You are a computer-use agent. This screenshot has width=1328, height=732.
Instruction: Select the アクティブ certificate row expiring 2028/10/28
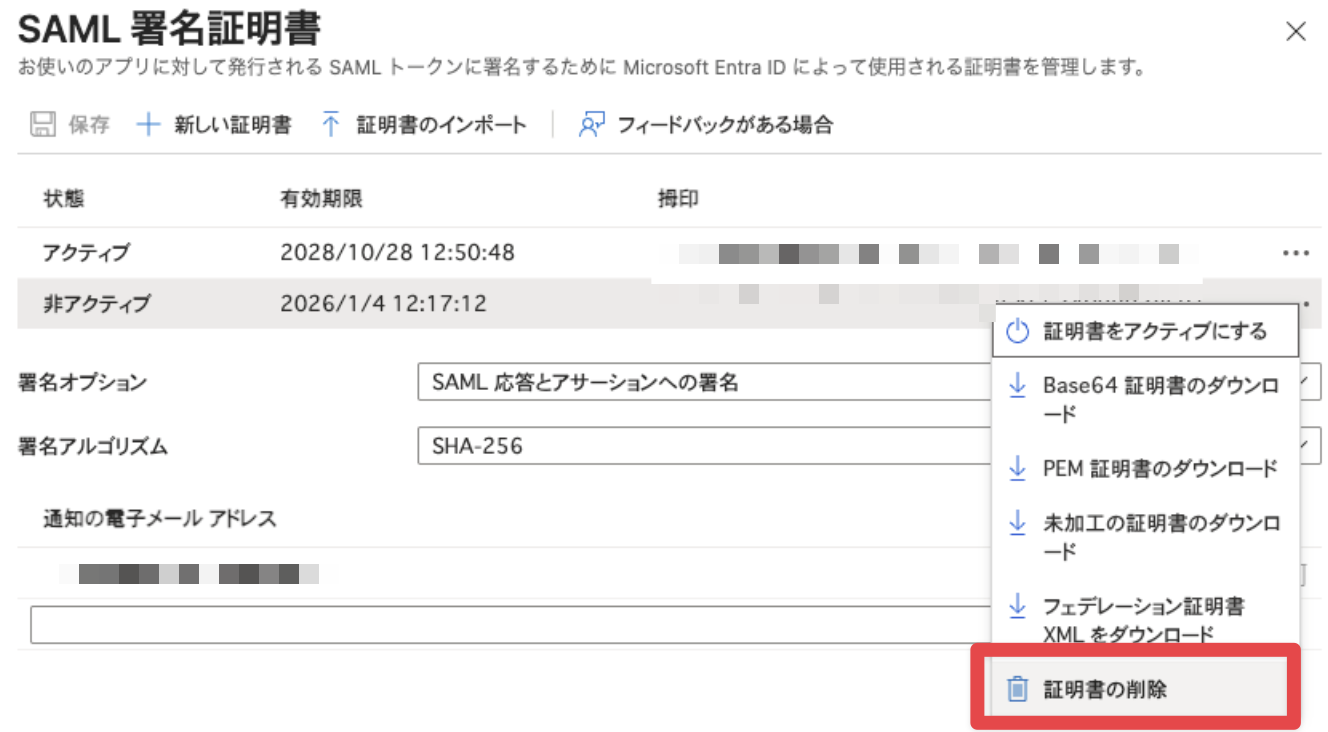(400, 253)
